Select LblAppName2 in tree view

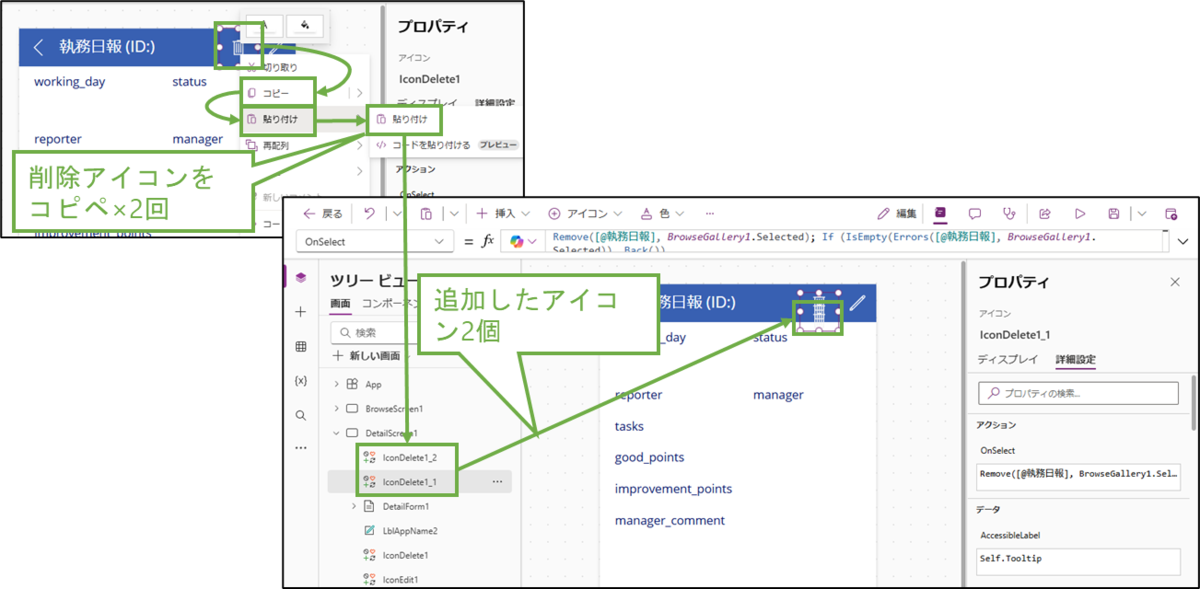pyautogui.click(x=410, y=531)
